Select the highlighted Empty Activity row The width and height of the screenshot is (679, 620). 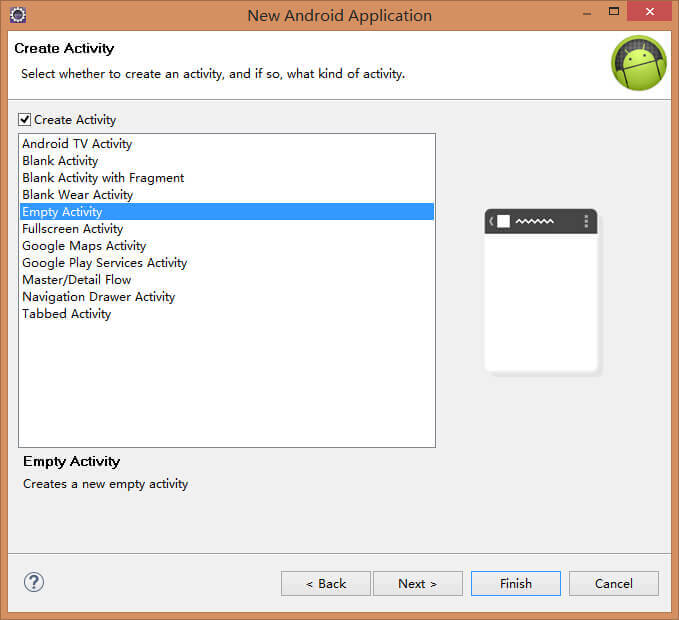[226, 212]
